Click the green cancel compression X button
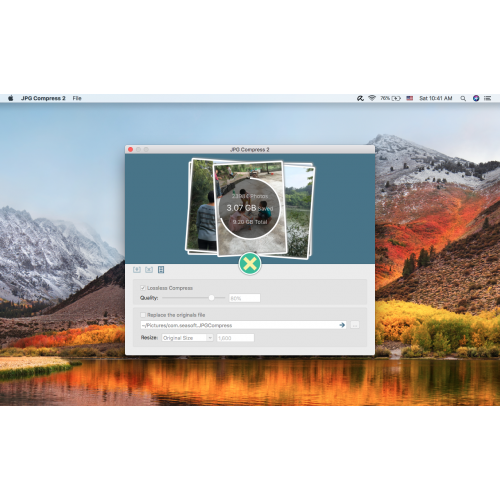Screen dimensions: 500x500 coord(250,264)
